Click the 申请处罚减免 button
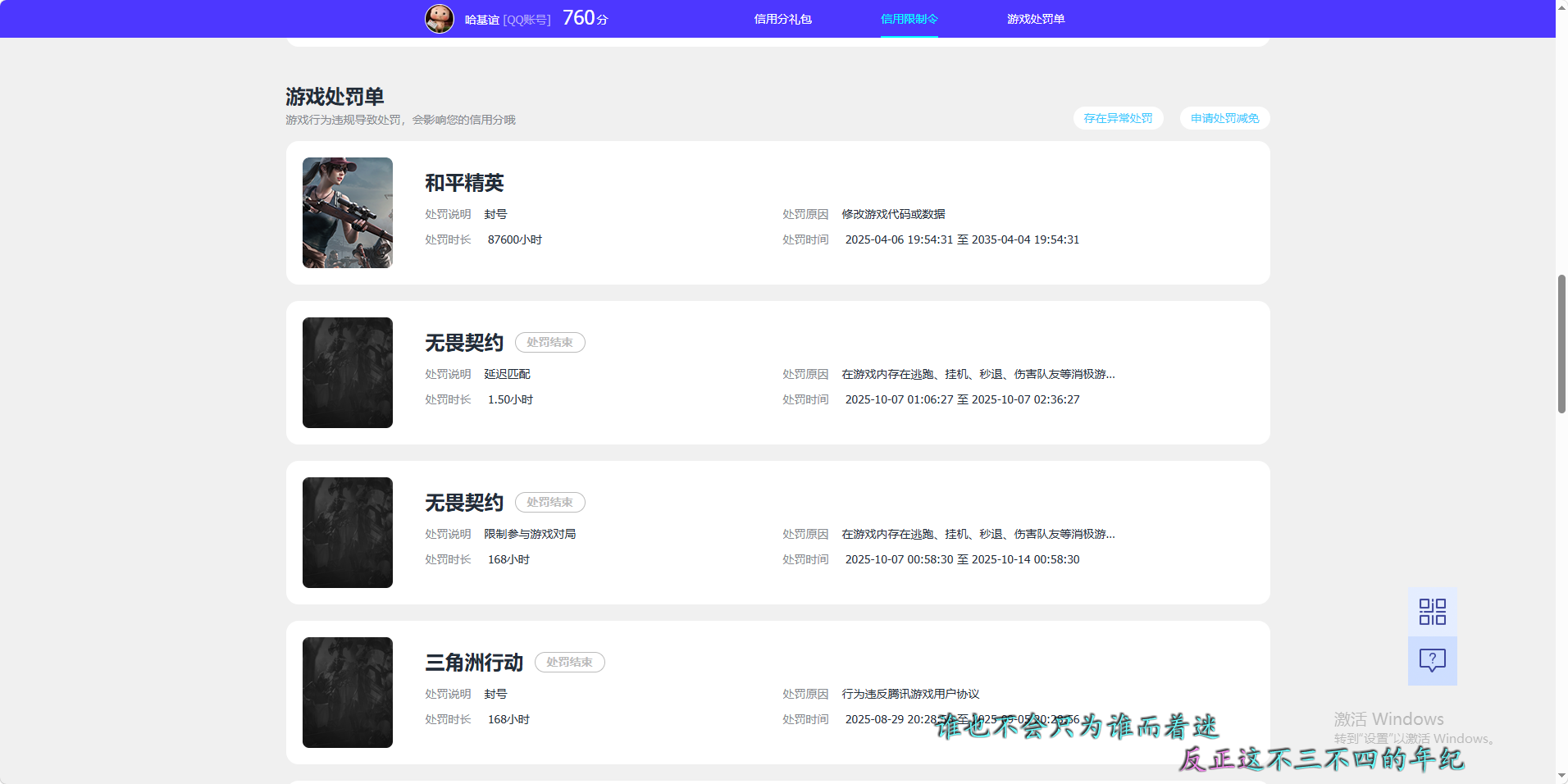This screenshot has height=784, width=1568. pos(1224,118)
